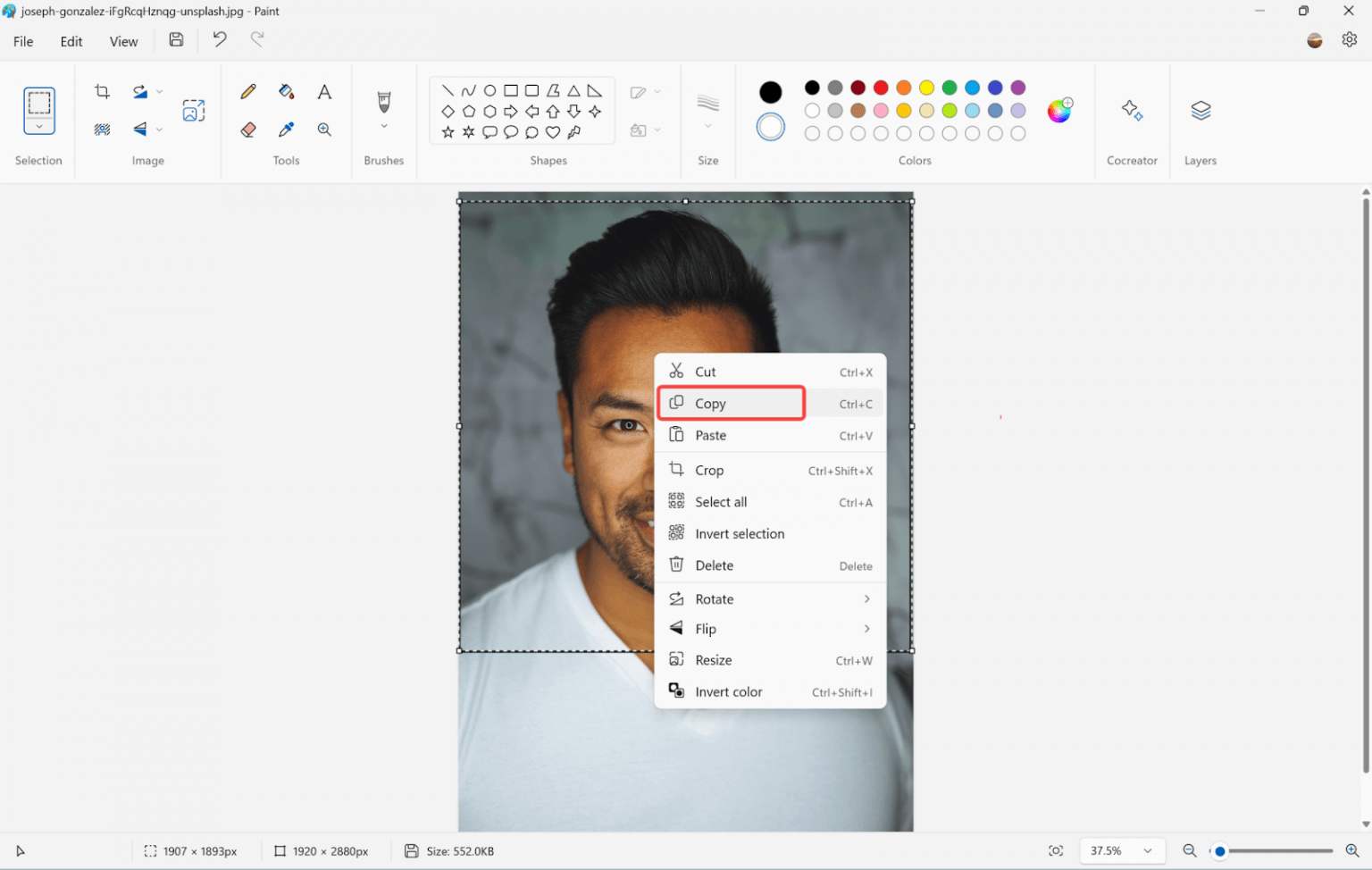Select the Color picker eyedropper tool
1372x870 pixels.
pyautogui.click(x=286, y=130)
